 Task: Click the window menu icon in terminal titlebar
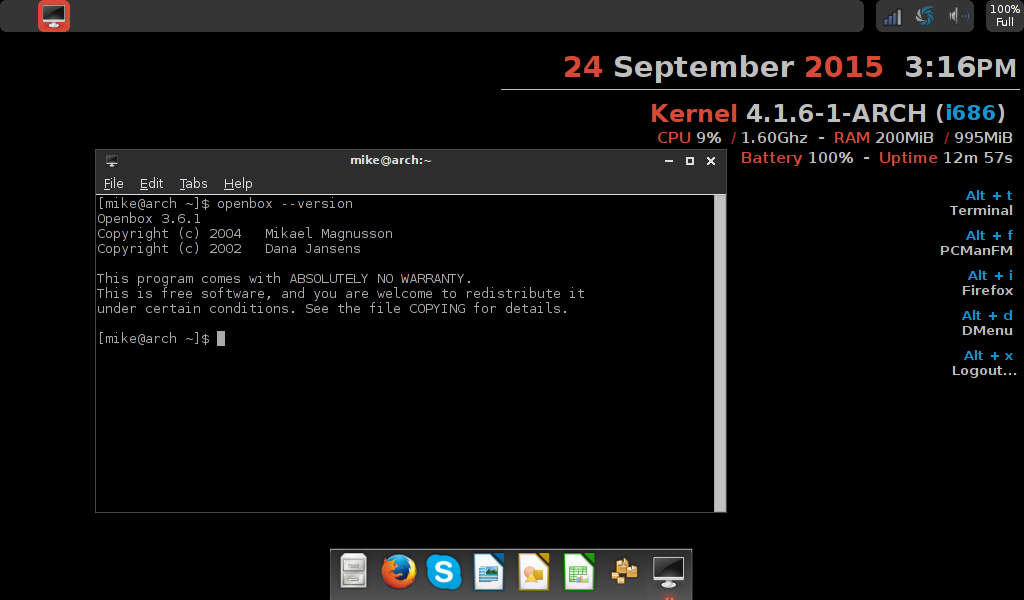click(x=112, y=160)
